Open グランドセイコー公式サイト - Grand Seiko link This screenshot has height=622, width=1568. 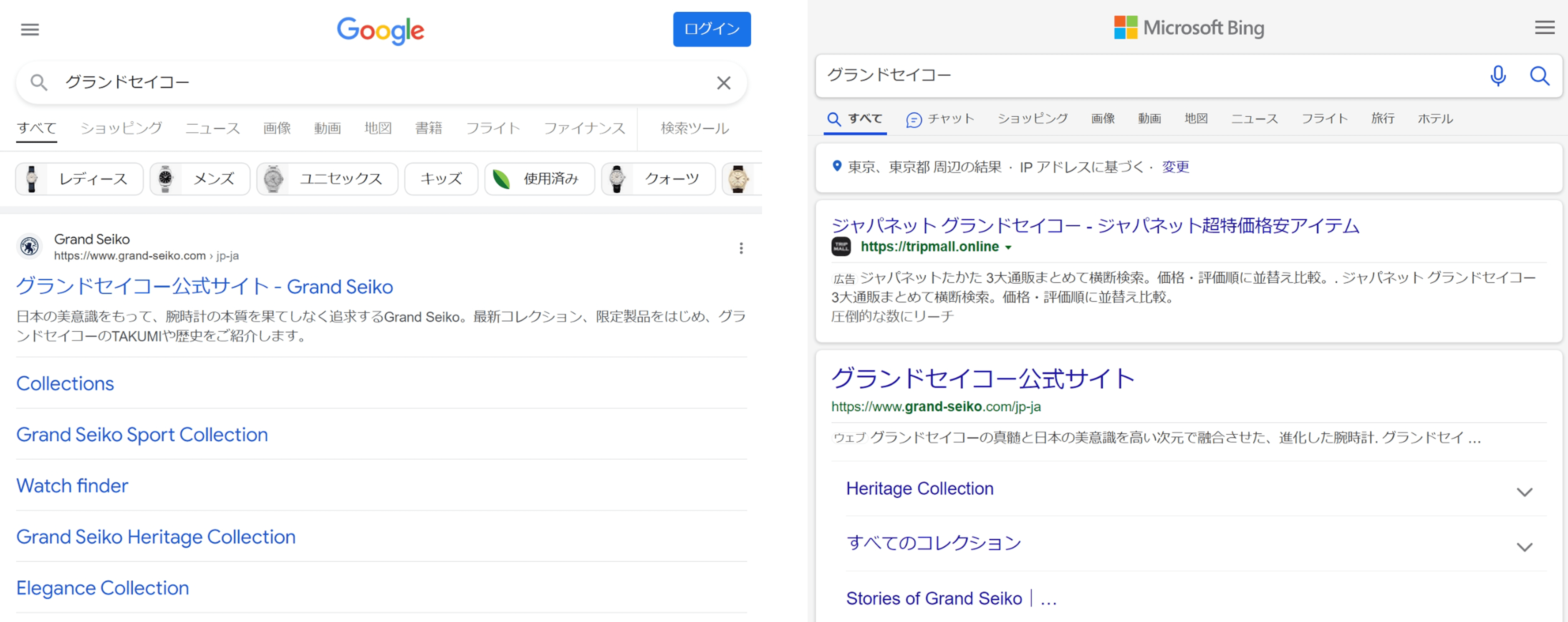coord(205,286)
